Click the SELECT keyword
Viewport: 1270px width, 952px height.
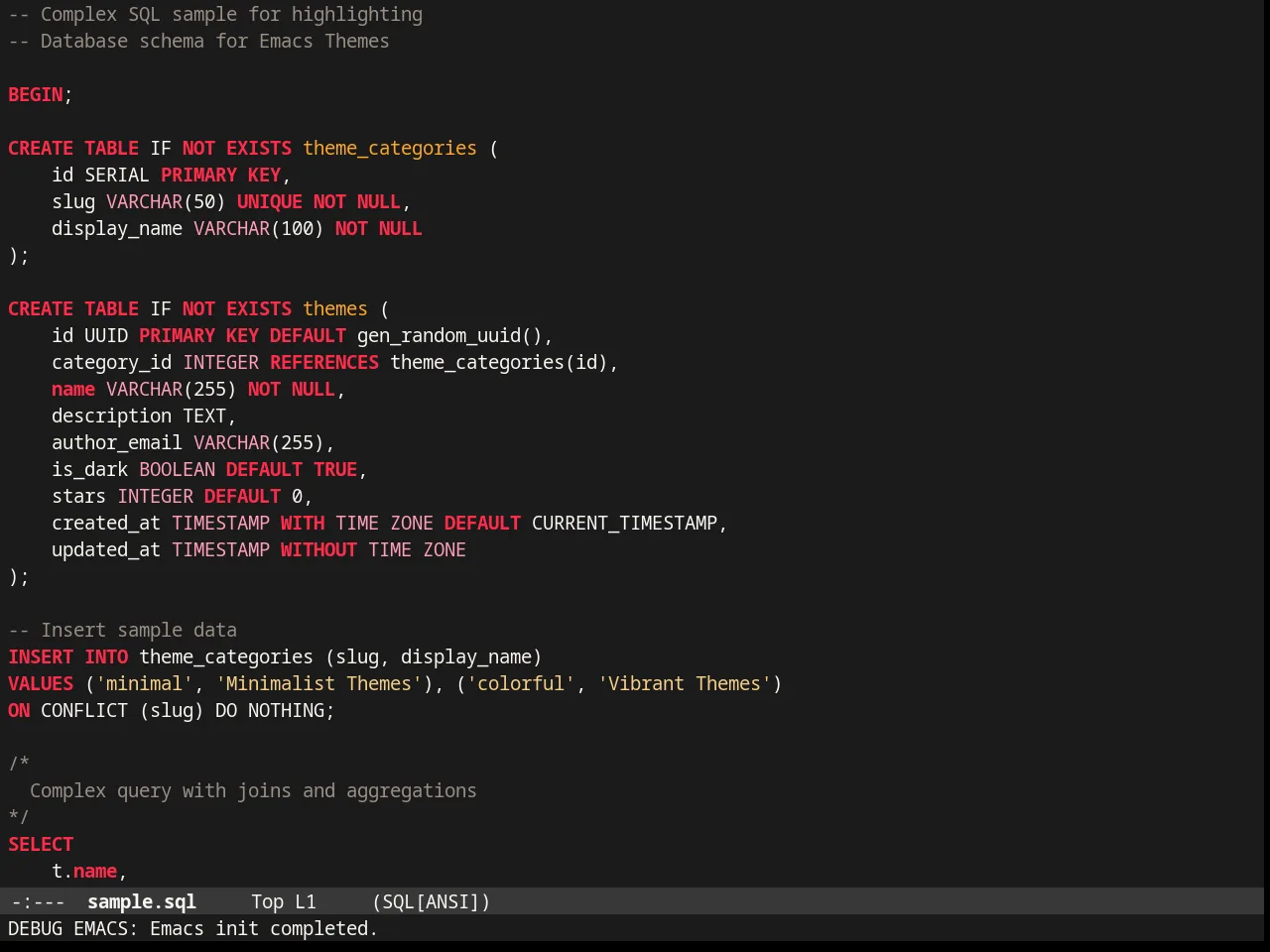pyautogui.click(x=41, y=844)
